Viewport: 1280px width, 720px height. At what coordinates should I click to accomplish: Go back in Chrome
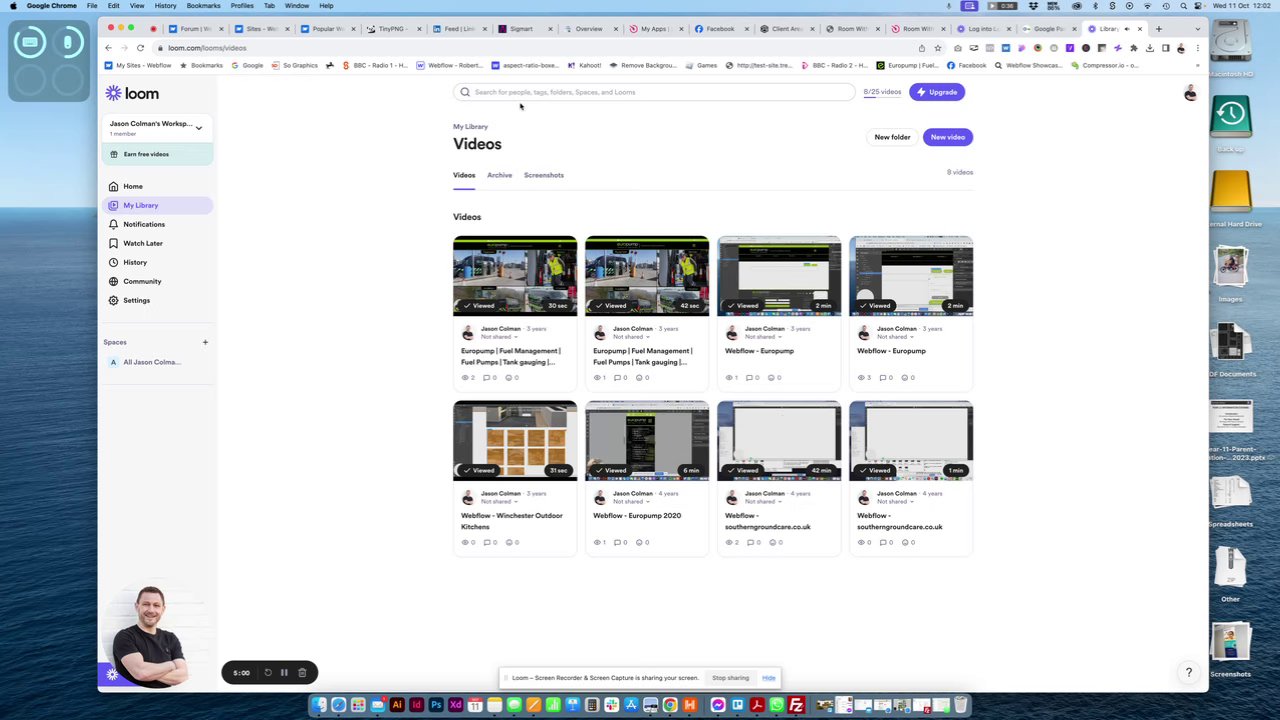coord(109,48)
